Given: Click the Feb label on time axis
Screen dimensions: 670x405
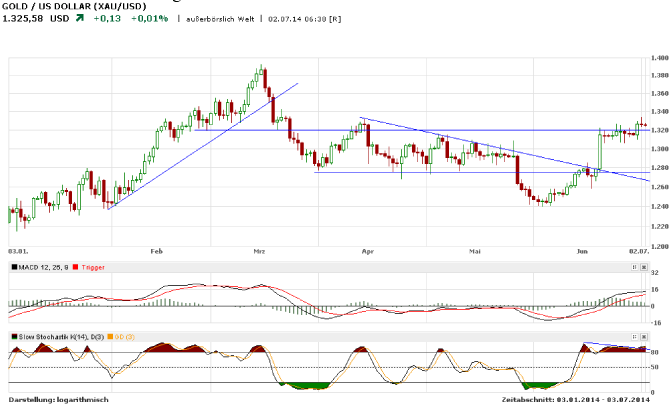Looking at the screenshot, I should click(x=154, y=254).
